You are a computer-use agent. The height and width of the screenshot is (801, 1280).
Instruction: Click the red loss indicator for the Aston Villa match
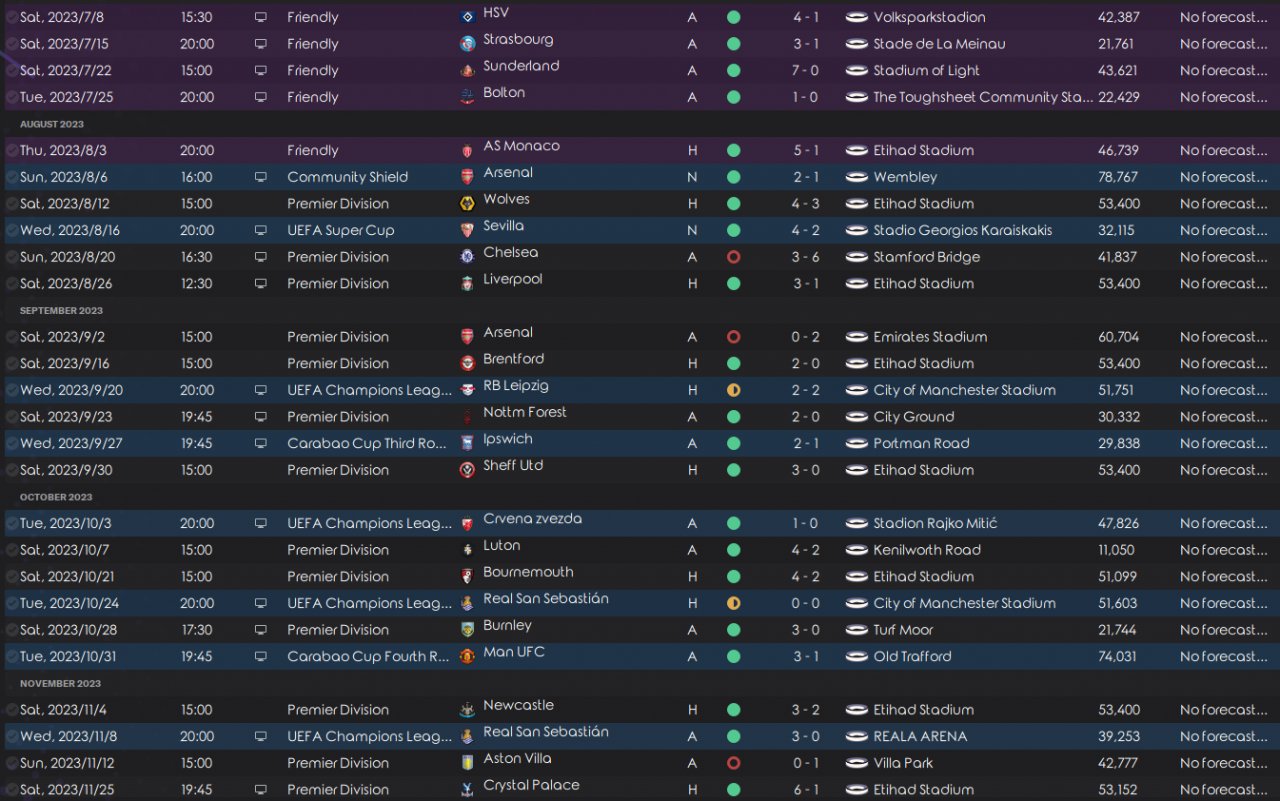[733, 763]
